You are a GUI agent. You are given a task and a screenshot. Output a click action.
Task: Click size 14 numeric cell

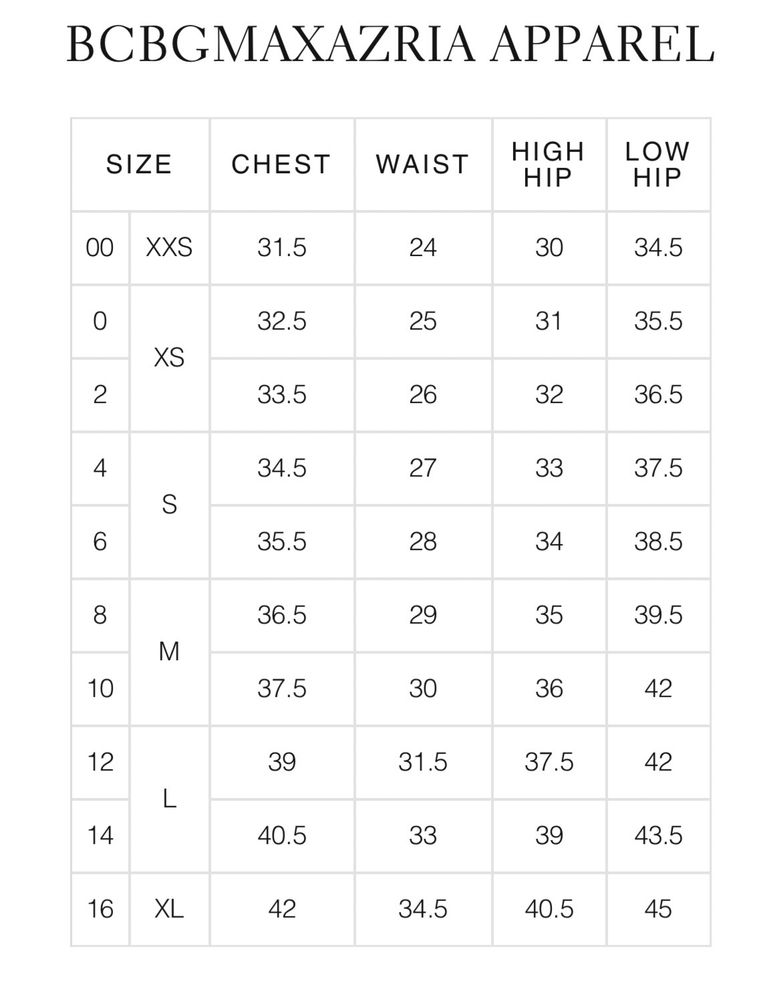(x=100, y=835)
